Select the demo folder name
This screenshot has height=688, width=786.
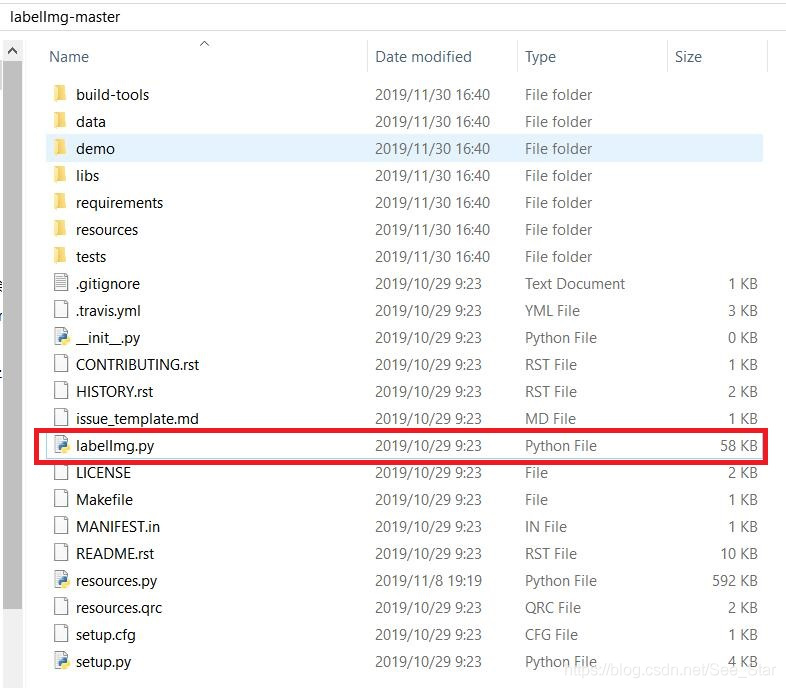click(95, 149)
